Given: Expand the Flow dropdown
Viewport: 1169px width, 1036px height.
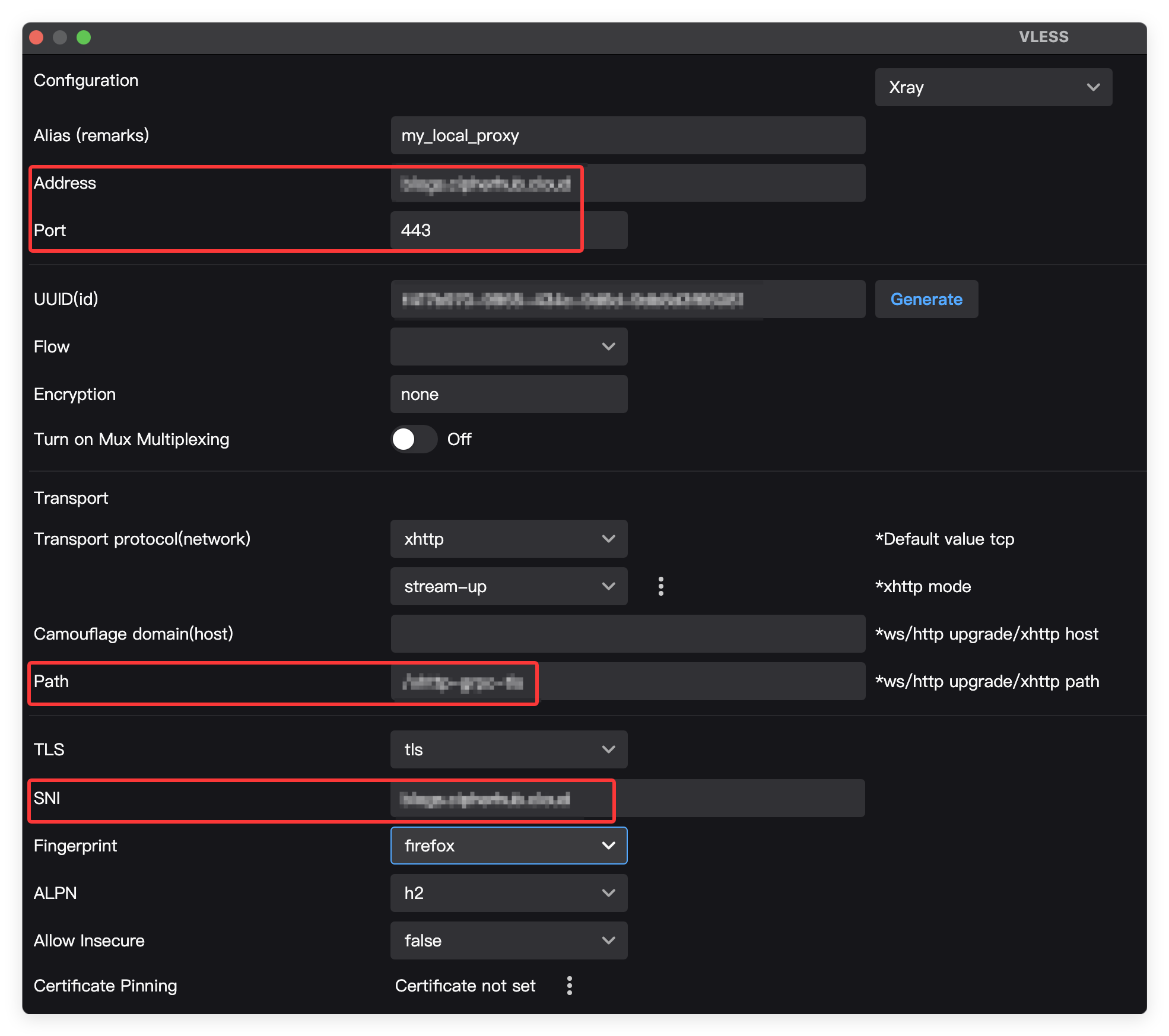Looking at the screenshot, I should pyautogui.click(x=508, y=347).
